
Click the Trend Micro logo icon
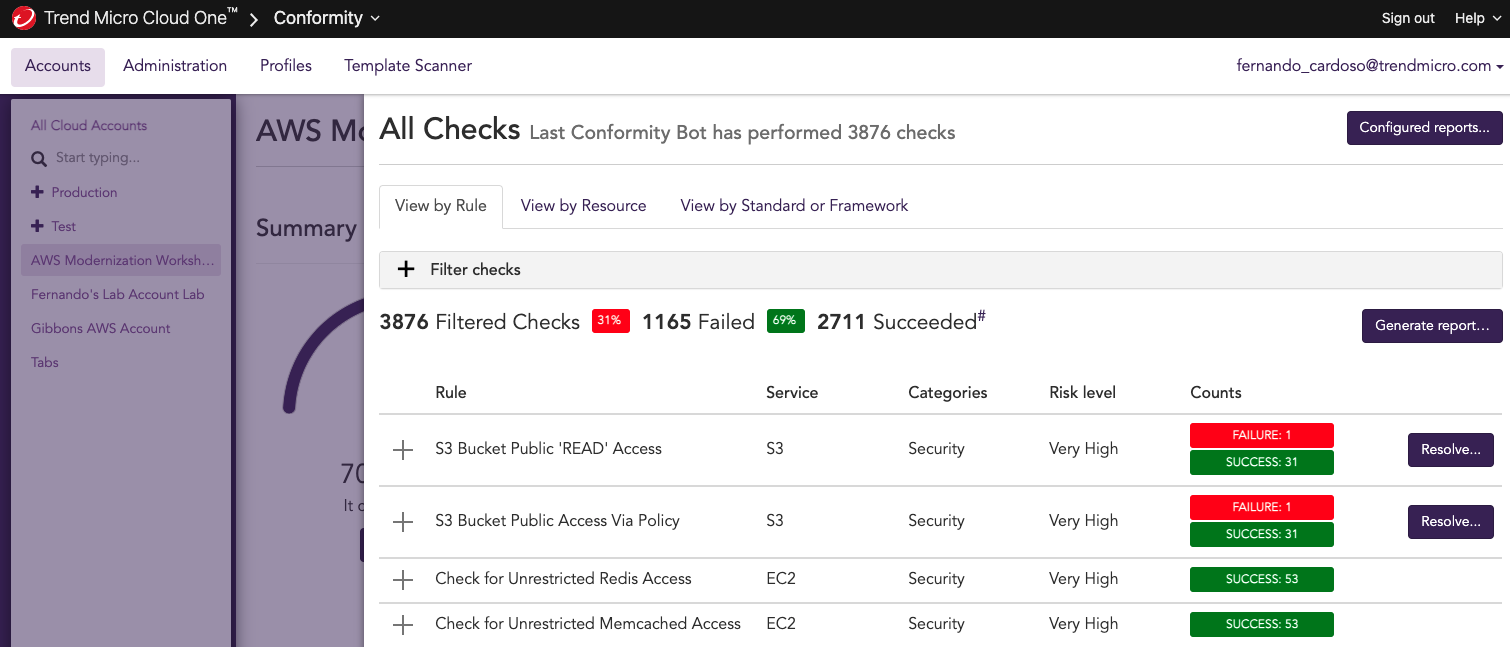click(x=24, y=19)
